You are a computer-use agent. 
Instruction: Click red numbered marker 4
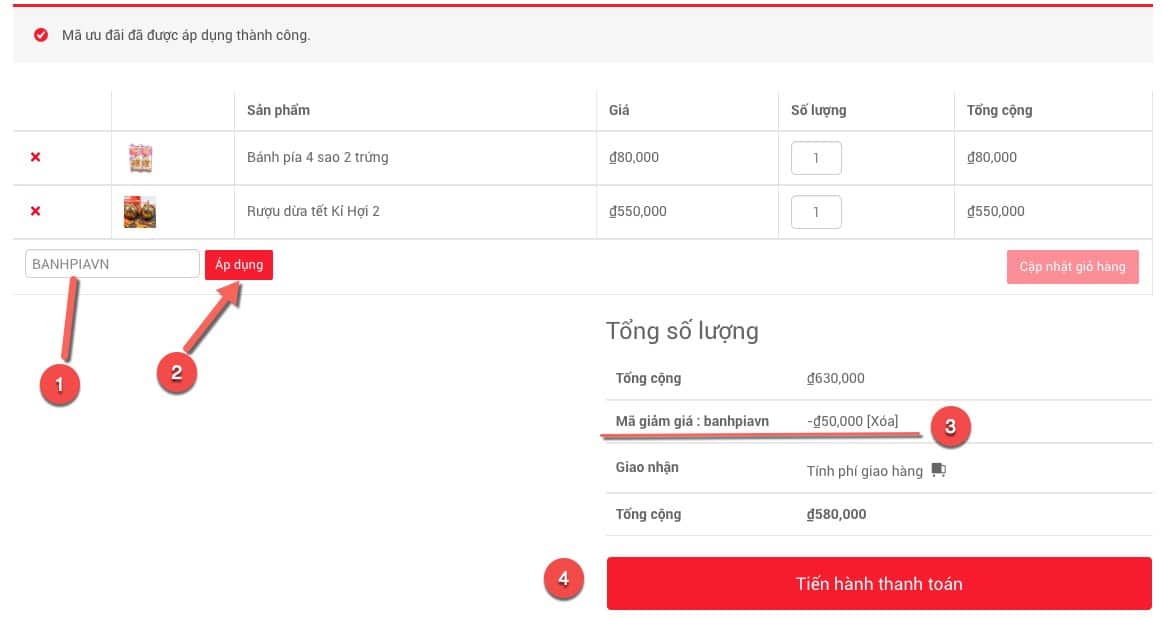pyautogui.click(x=564, y=579)
